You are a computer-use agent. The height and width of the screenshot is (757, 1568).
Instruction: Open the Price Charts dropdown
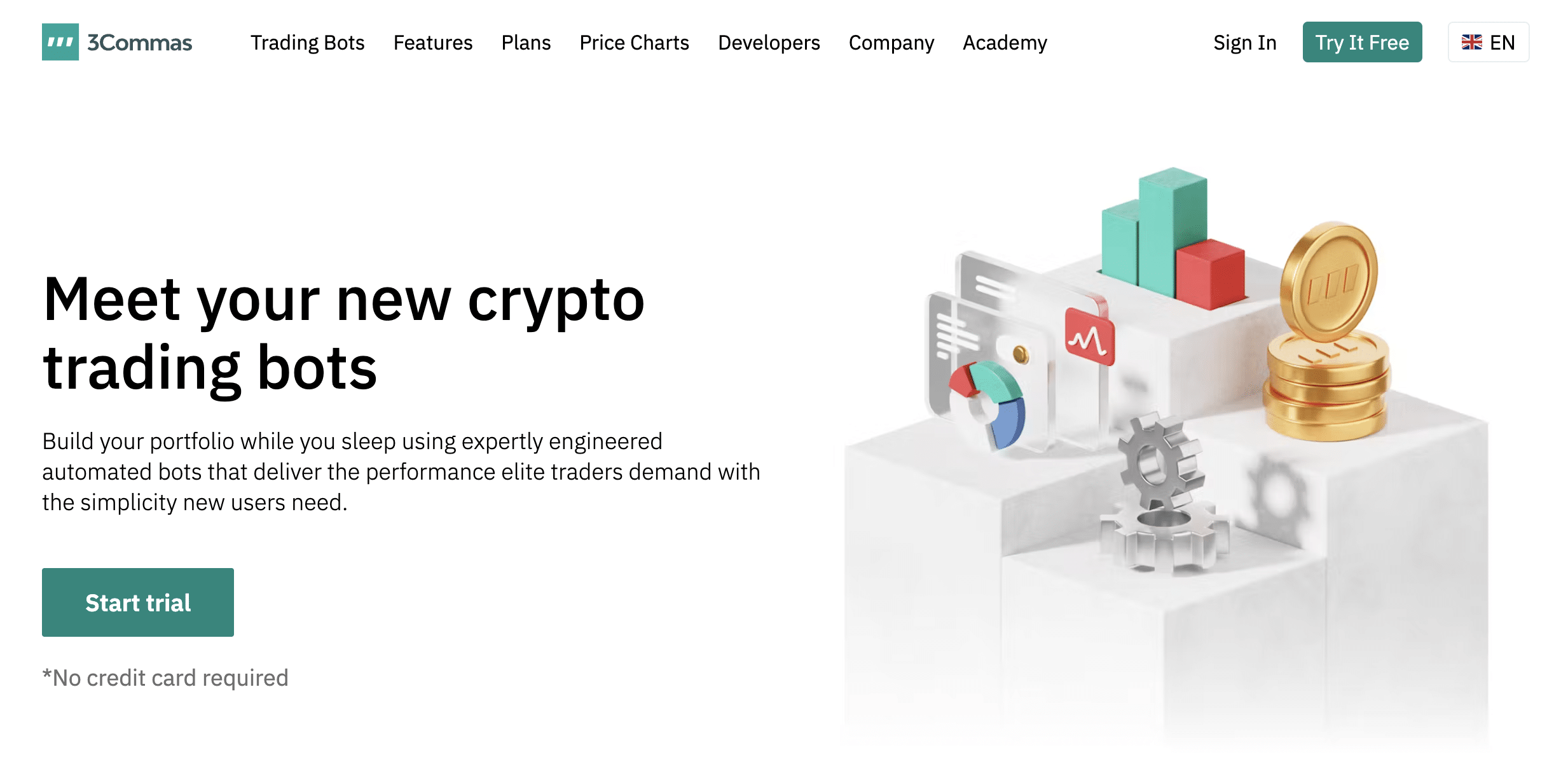tap(634, 42)
